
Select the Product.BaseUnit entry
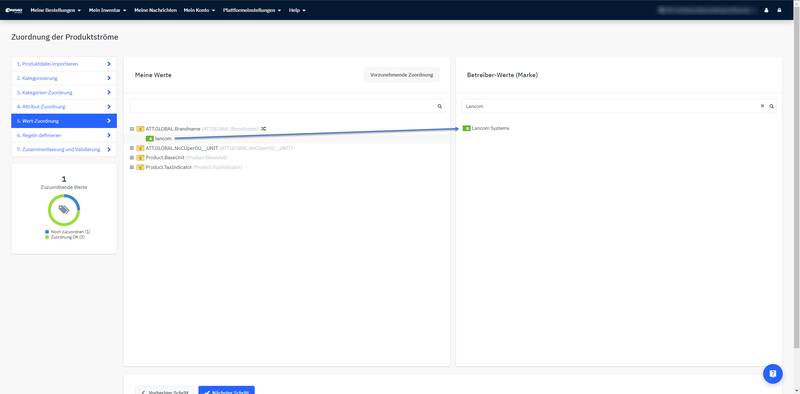click(x=165, y=158)
